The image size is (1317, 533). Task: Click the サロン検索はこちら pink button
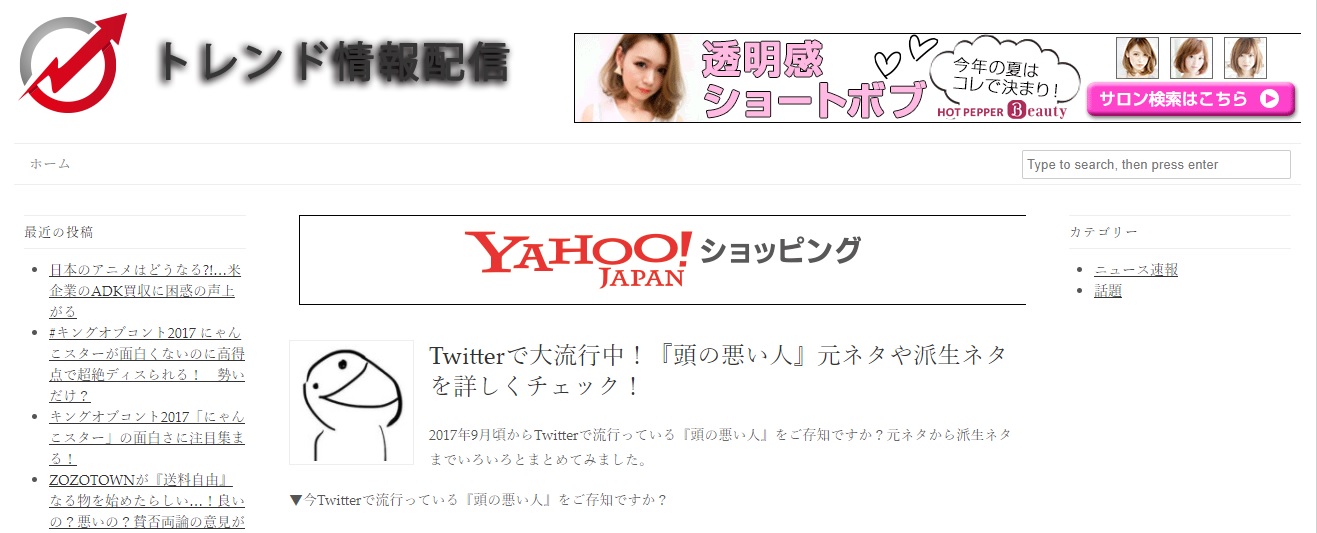coord(1190,99)
